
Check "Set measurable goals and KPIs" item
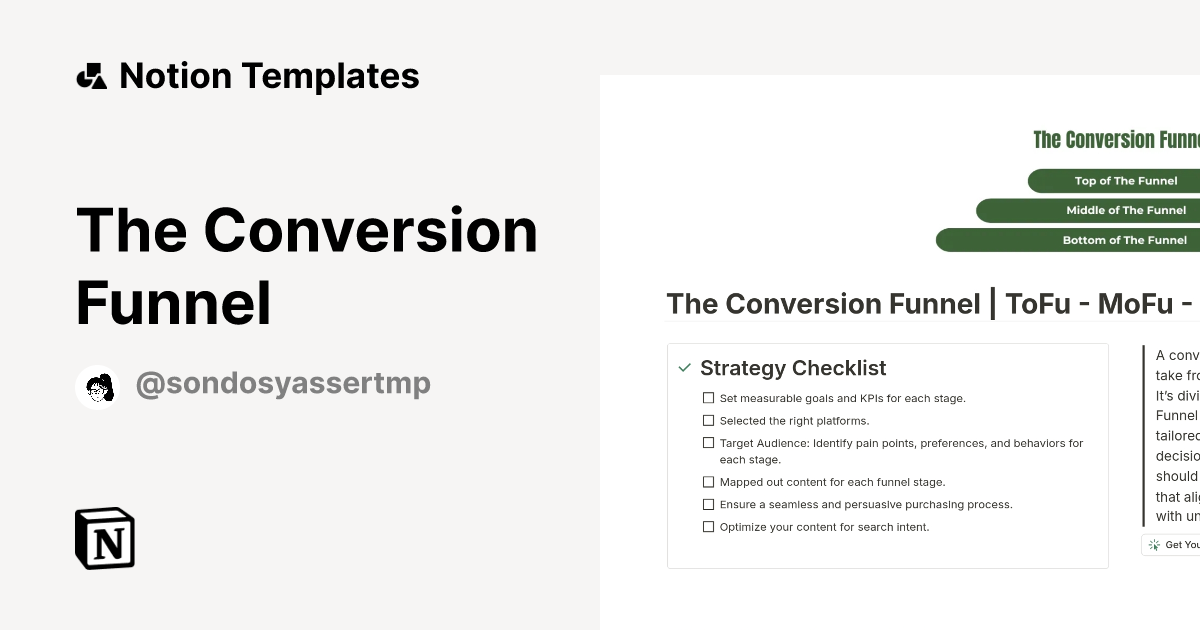coord(709,398)
